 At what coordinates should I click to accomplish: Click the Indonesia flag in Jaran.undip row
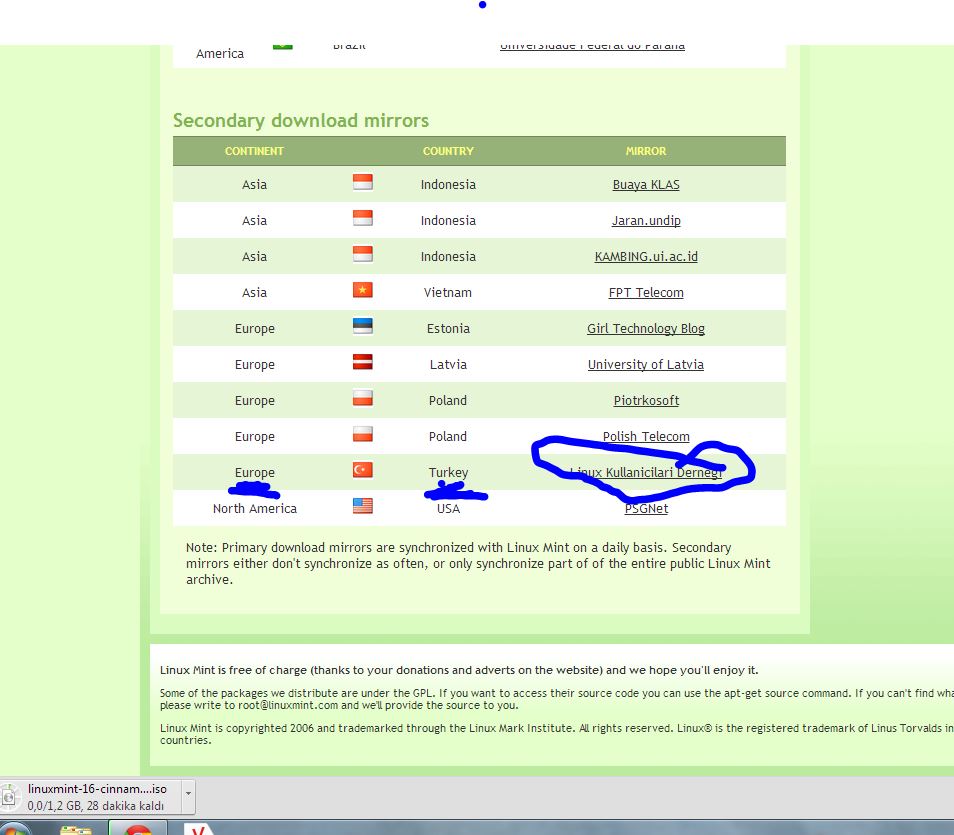363,218
